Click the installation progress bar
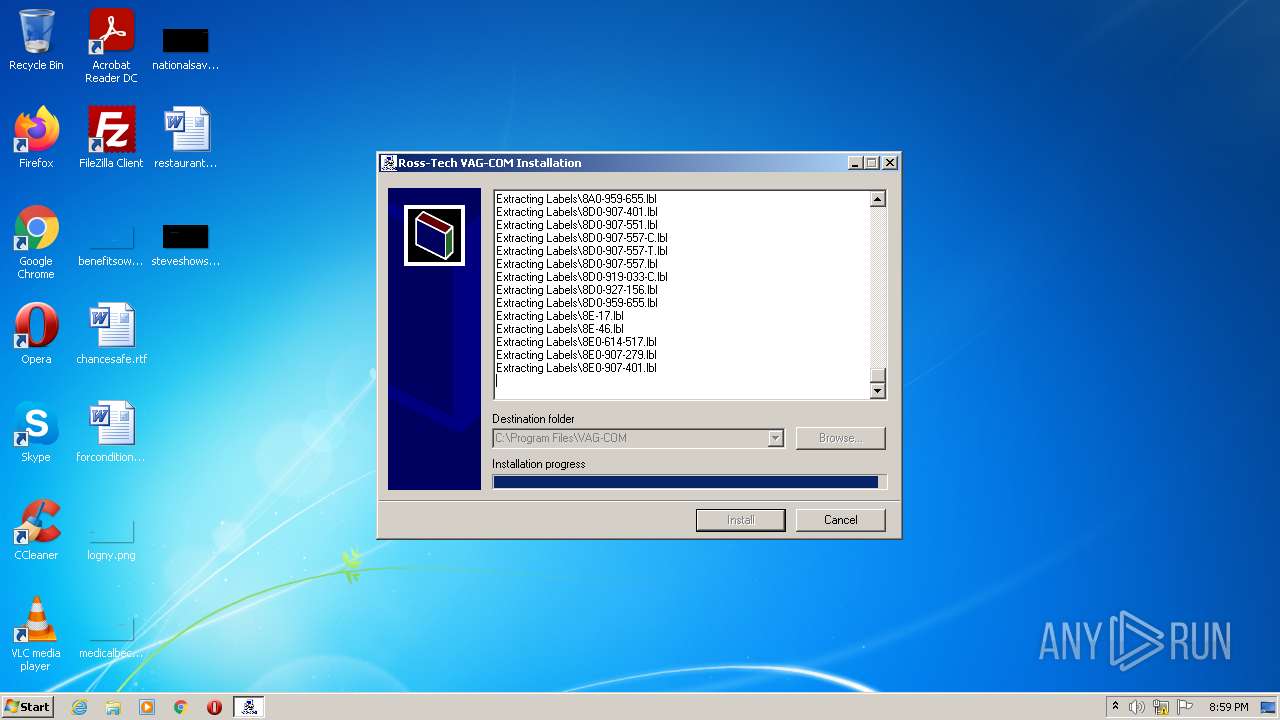This screenshot has height=720, width=1280. [689, 482]
